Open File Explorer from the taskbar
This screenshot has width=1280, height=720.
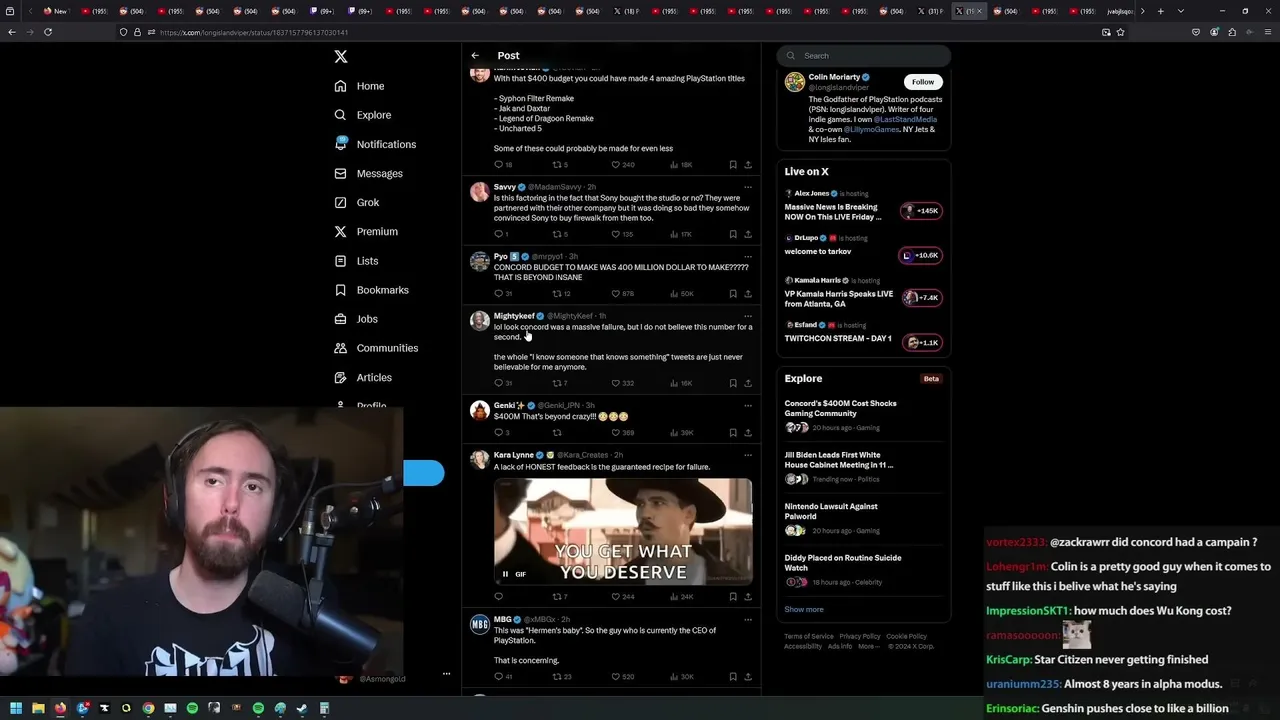pos(38,708)
